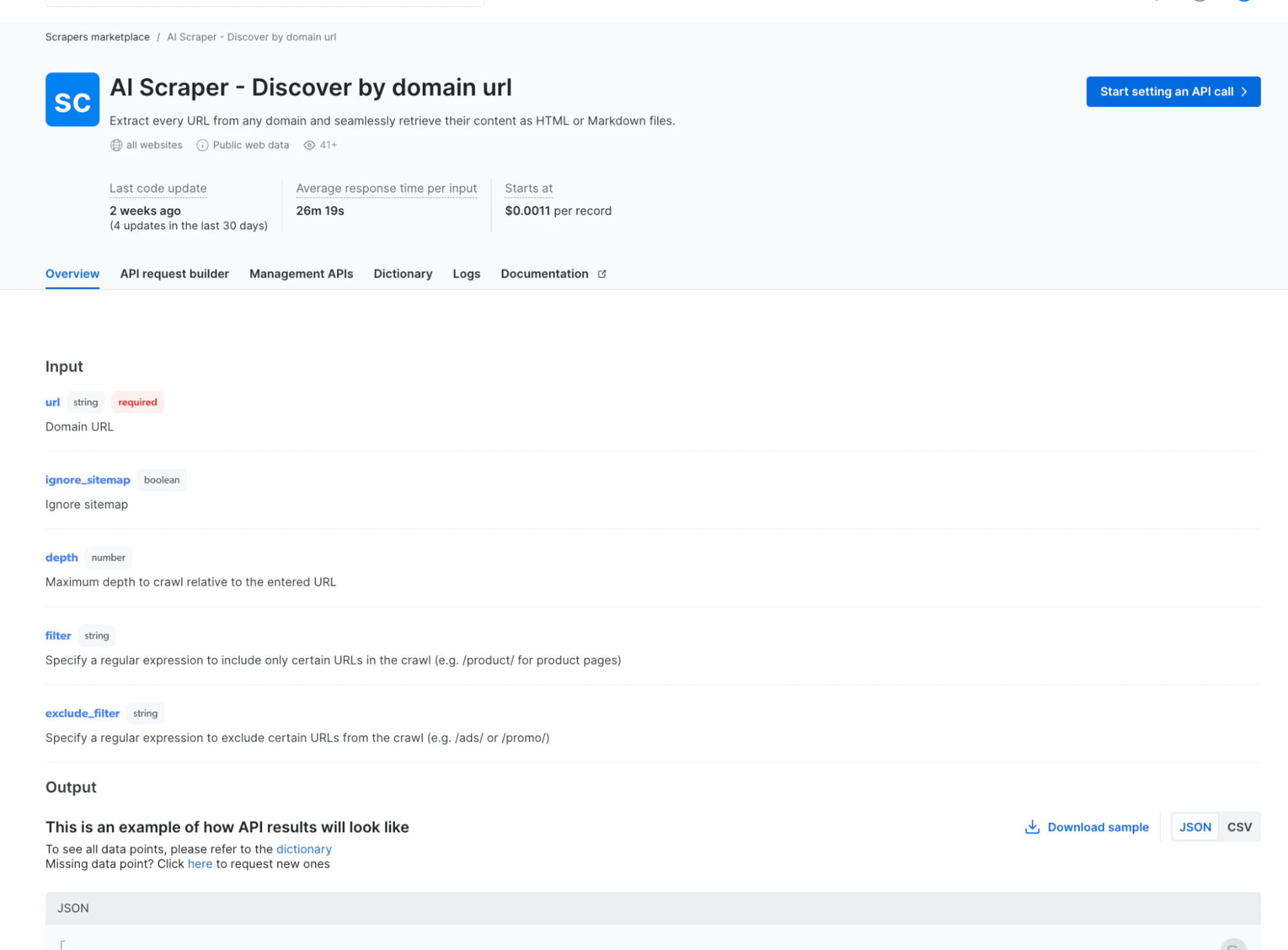This screenshot has height=950, width=1288.
Task: Switch output format to JSON
Action: 1195,827
